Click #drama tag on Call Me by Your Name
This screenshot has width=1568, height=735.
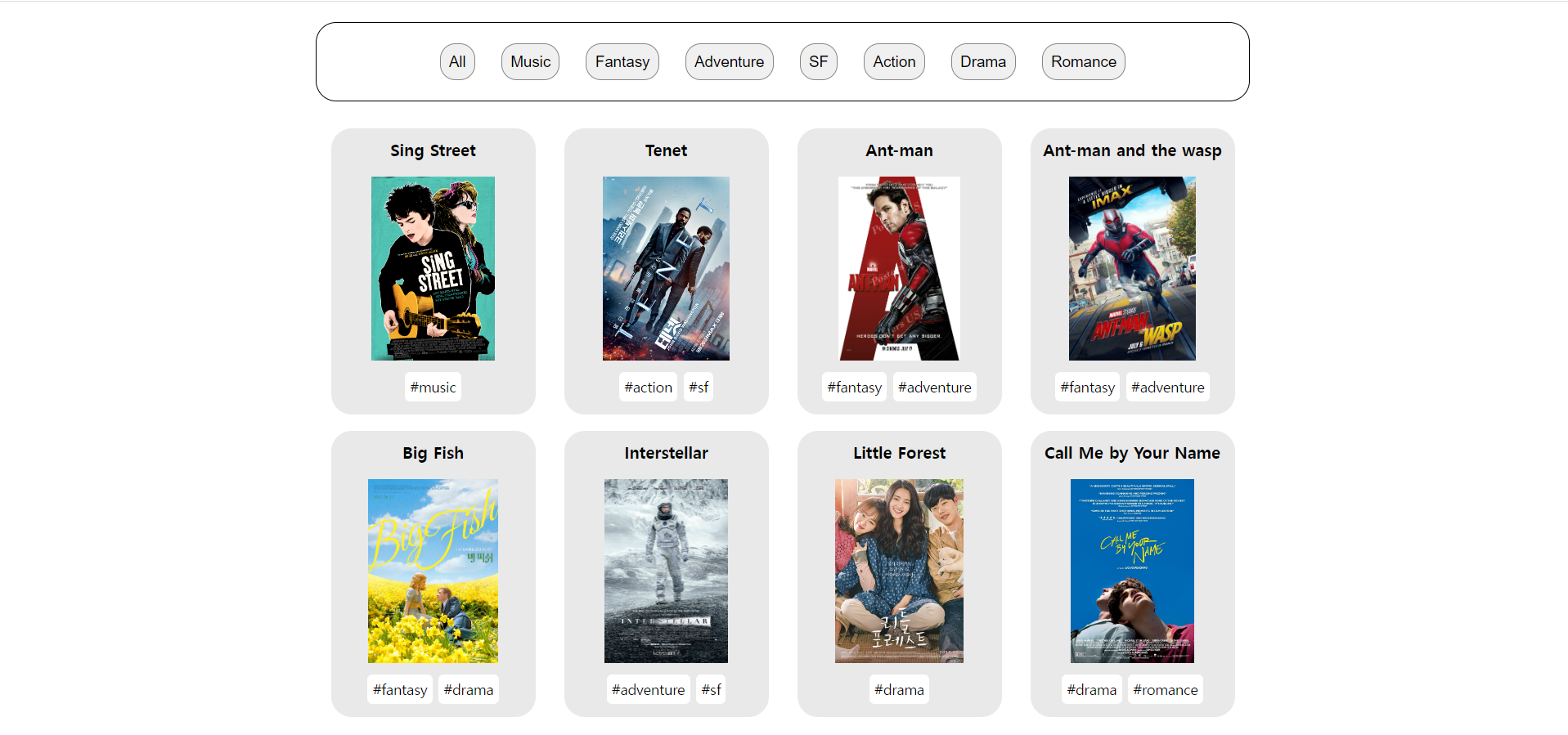pyautogui.click(x=1092, y=689)
